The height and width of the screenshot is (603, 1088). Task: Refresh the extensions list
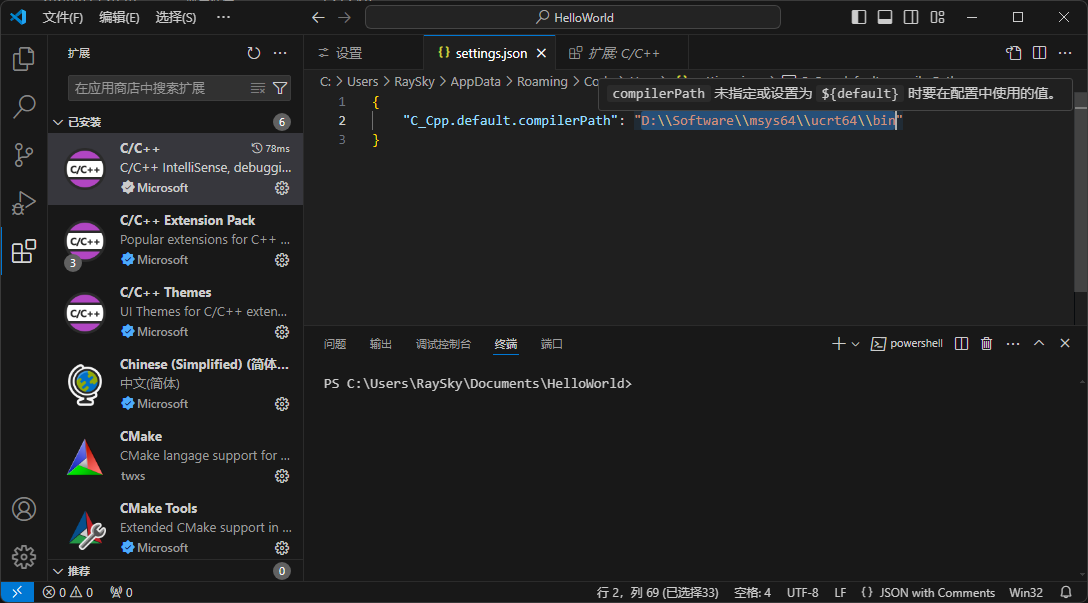pyautogui.click(x=254, y=53)
